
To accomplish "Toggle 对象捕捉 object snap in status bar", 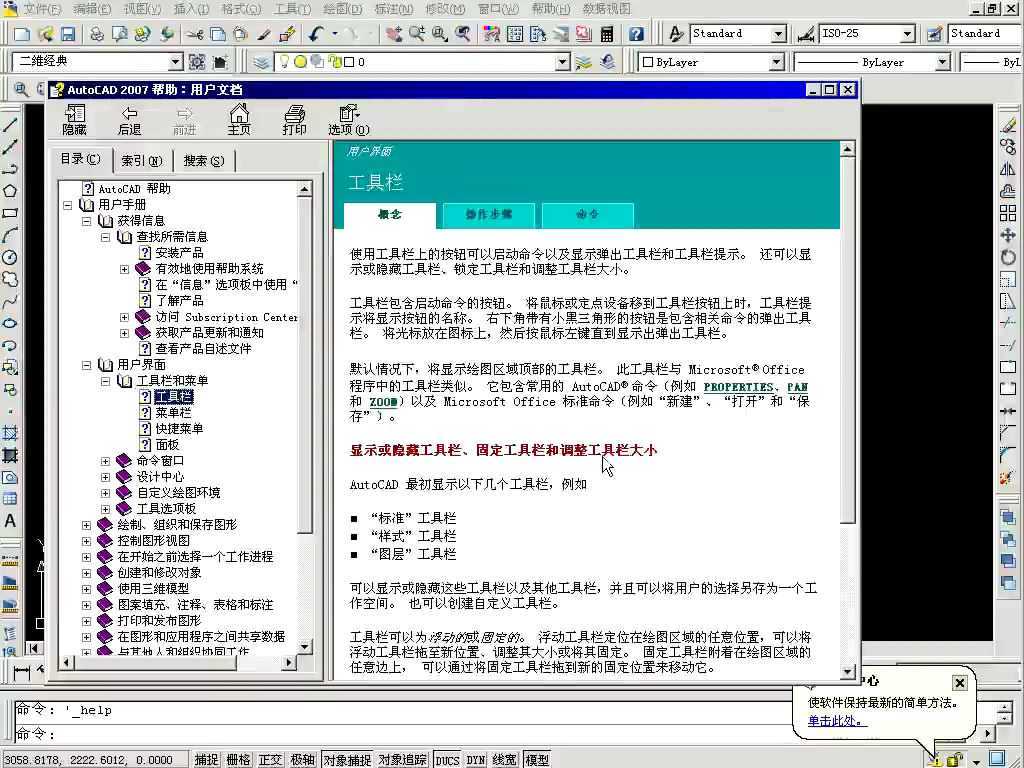I will pyautogui.click(x=347, y=760).
